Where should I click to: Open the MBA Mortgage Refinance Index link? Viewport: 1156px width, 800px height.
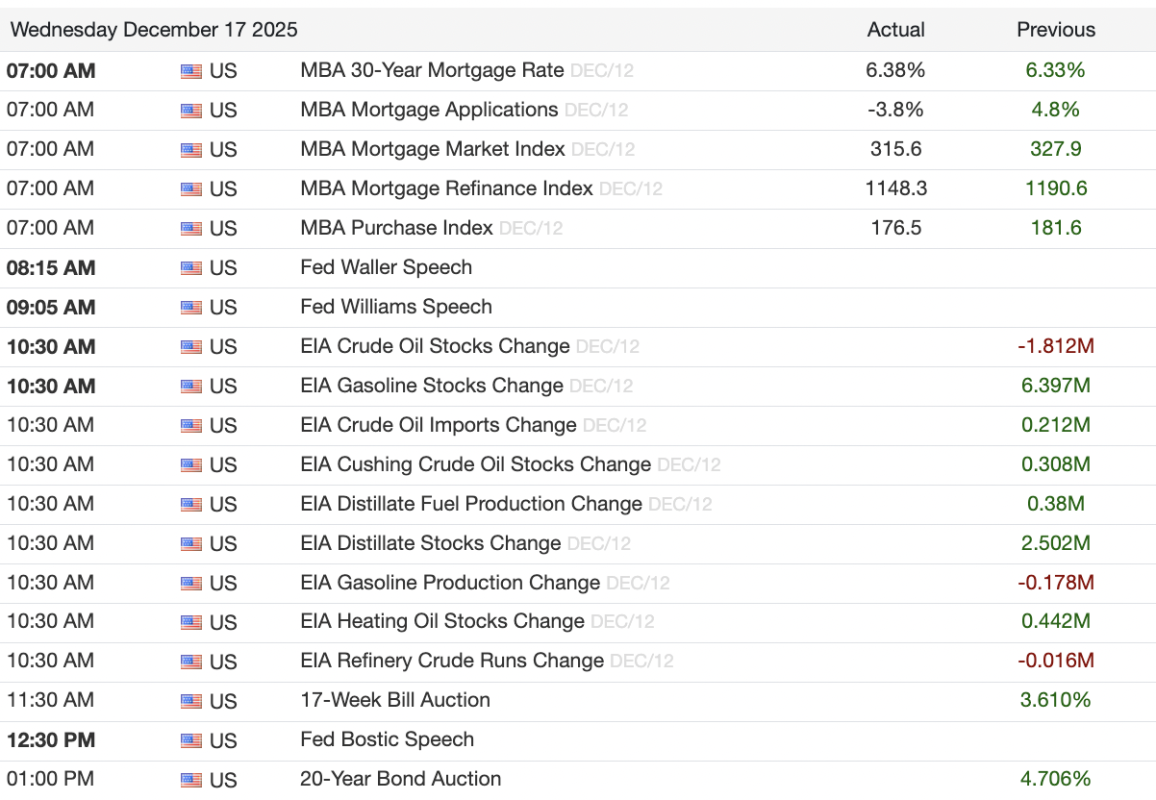446,189
